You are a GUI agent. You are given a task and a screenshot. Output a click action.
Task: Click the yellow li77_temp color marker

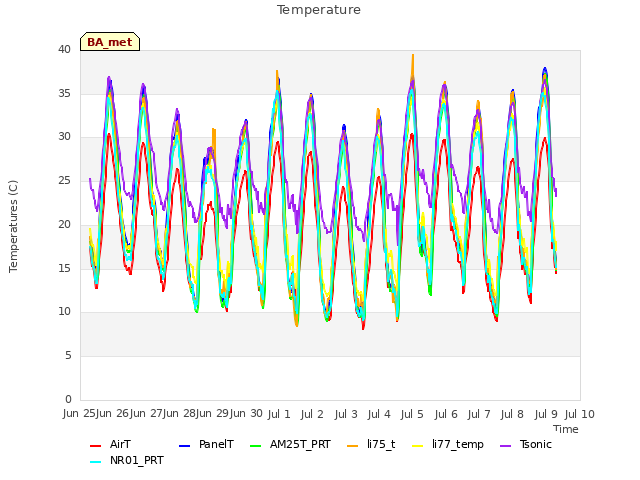pos(418,446)
